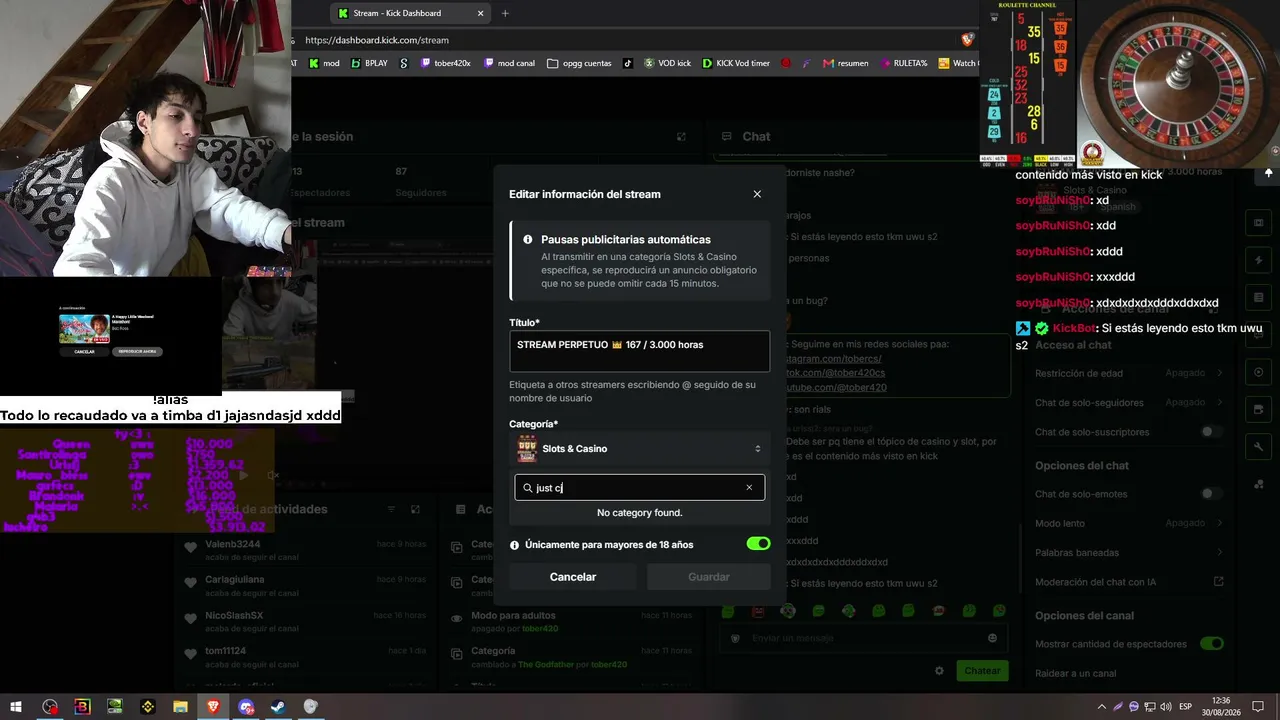The height and width of the screenshot is (720, 1280).
Task: Click the red circle bookmark icon
Action: (x=786, y=63)
